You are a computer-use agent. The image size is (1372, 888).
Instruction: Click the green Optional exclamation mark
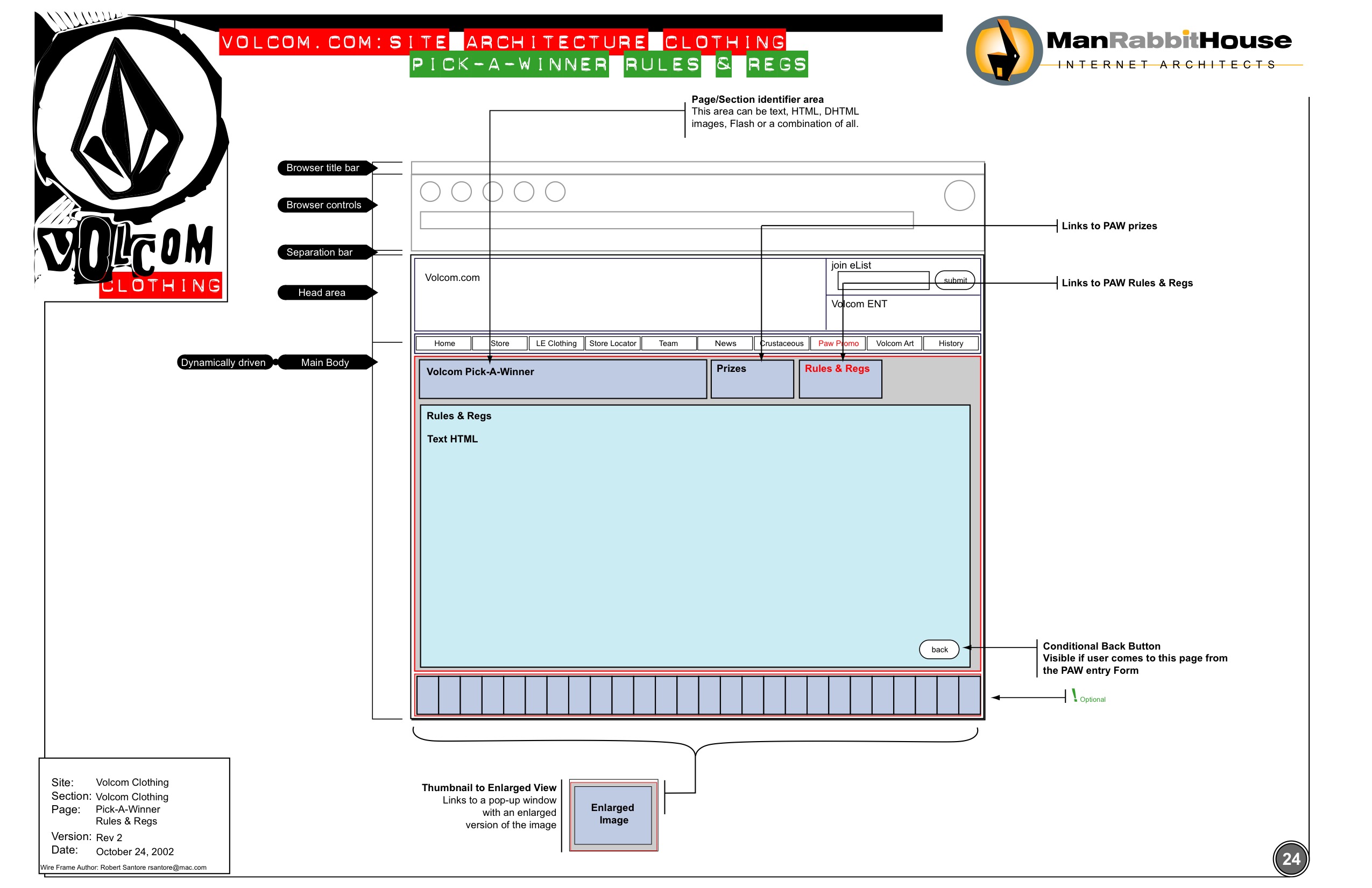point(1074,696)
